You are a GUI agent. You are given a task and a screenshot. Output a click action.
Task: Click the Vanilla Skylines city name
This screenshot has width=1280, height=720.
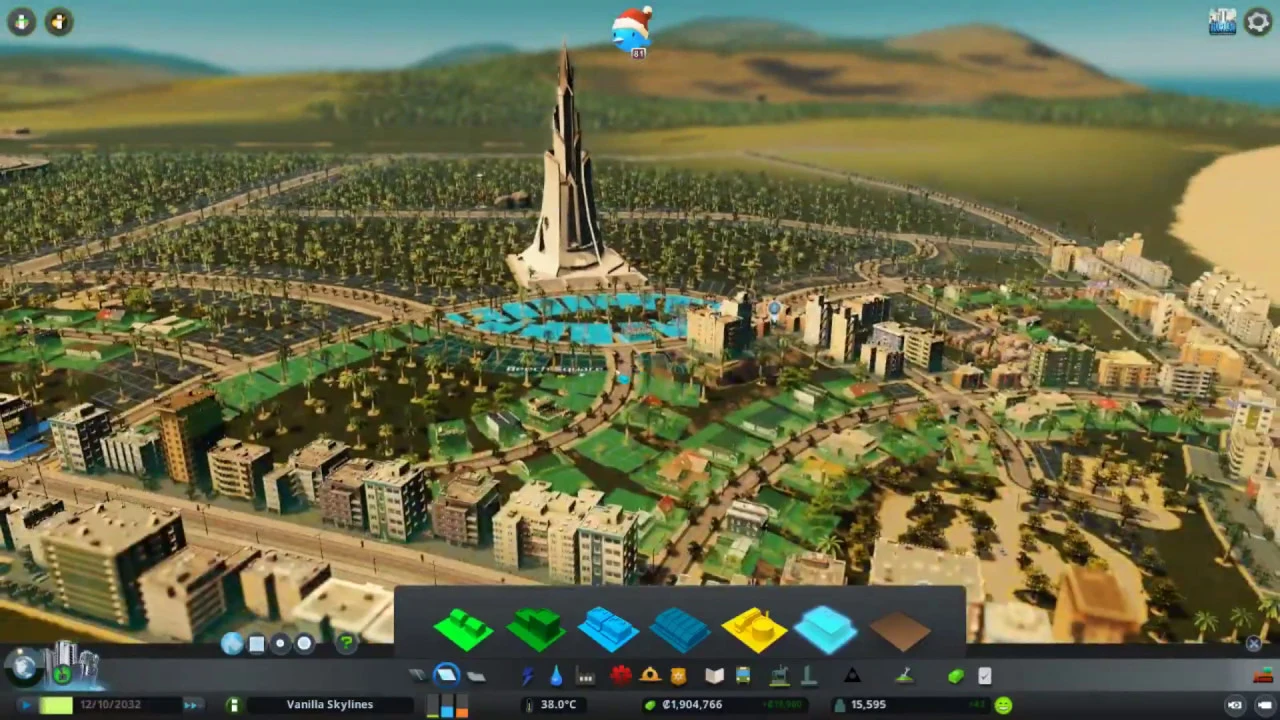(x=330, y=705)
